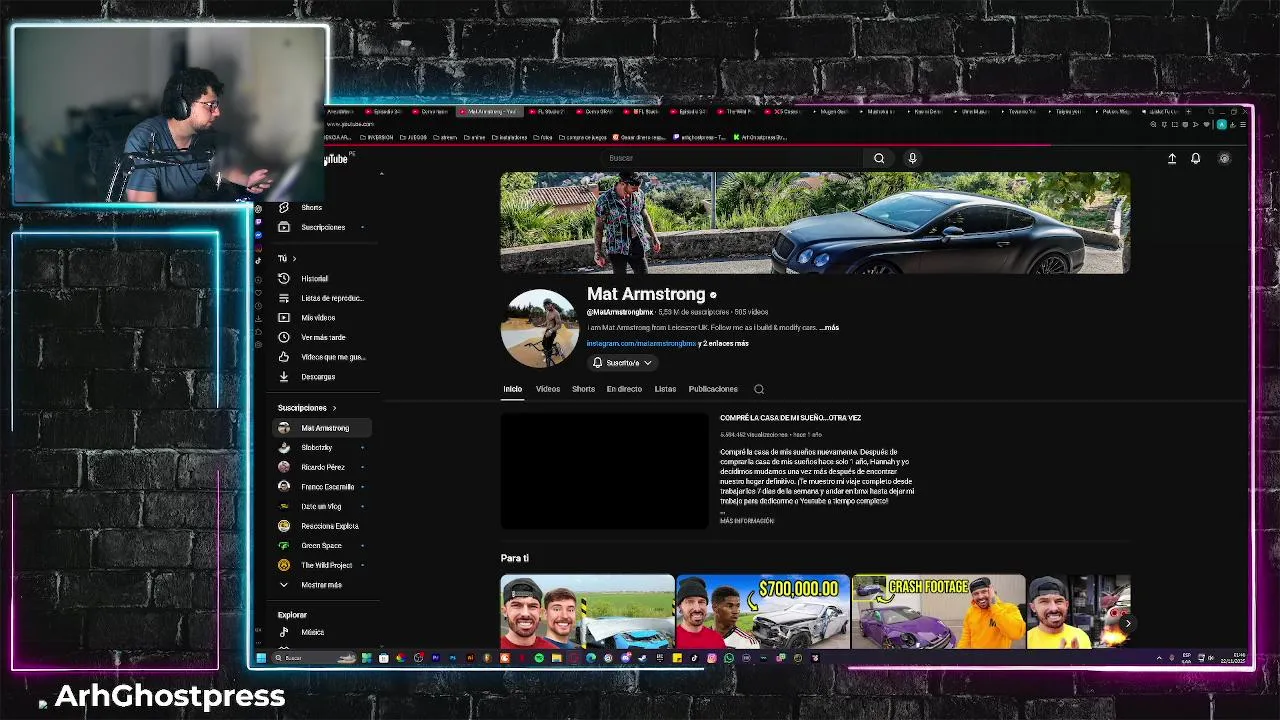Image resolution: width=1280 pixels, height=720 pixels.
Task: Select the Inicio channel tab
Action: [x=512, y=389]
